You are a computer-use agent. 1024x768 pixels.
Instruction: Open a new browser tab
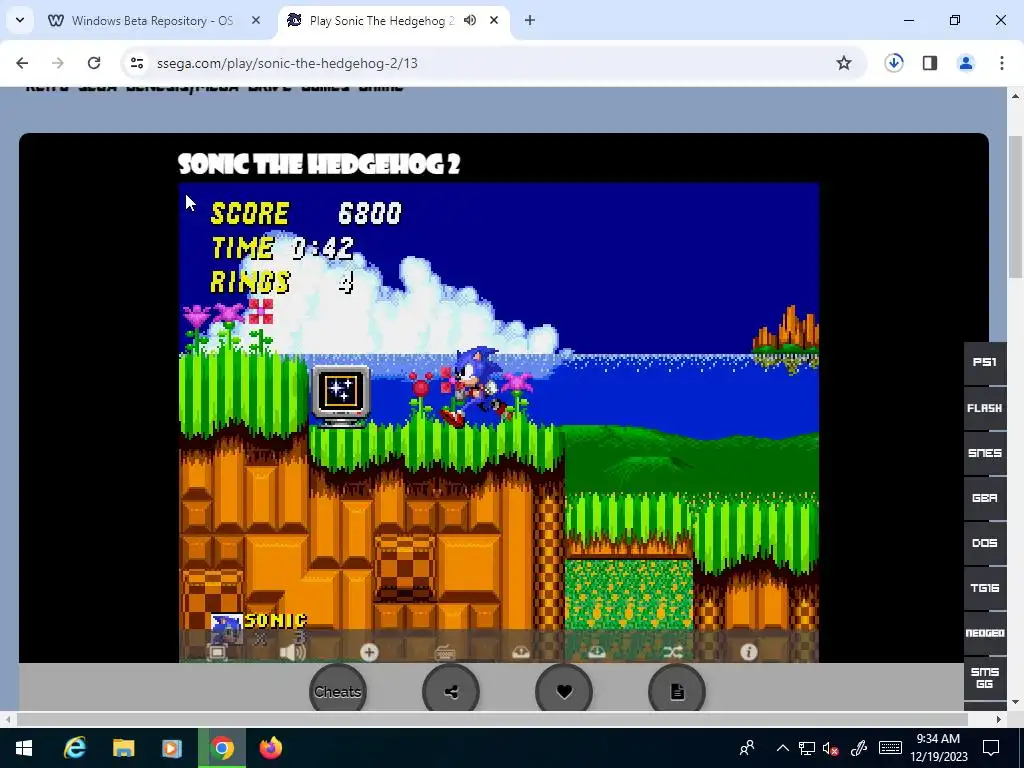click(530, 20)
